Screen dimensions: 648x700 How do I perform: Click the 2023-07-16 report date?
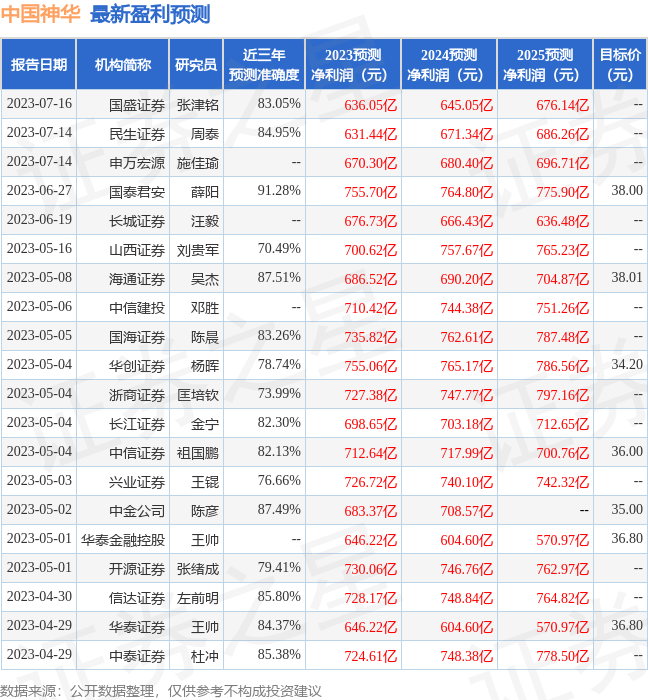(39, 103)
